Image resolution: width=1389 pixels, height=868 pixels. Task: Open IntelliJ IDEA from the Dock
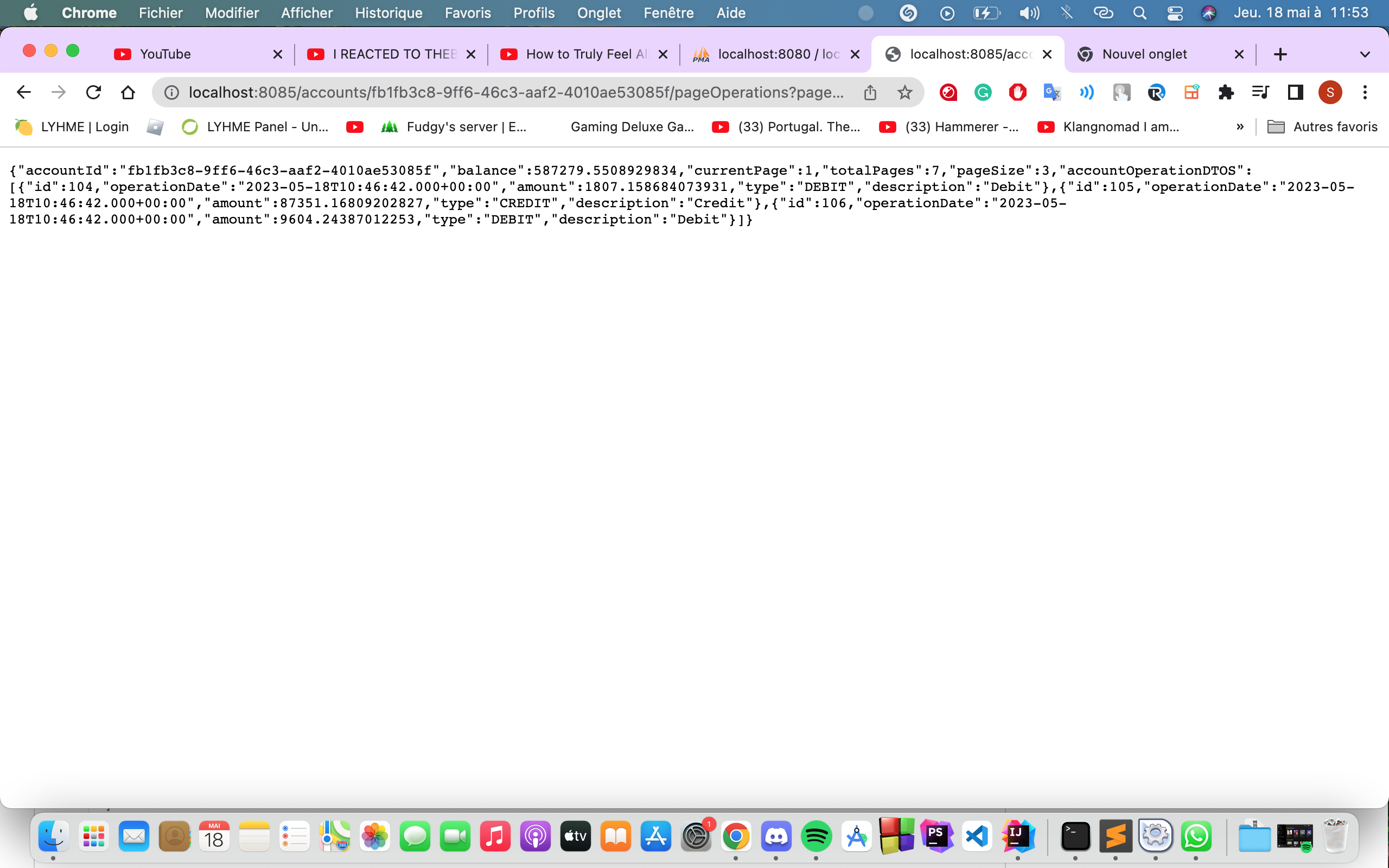[1018, 836]
